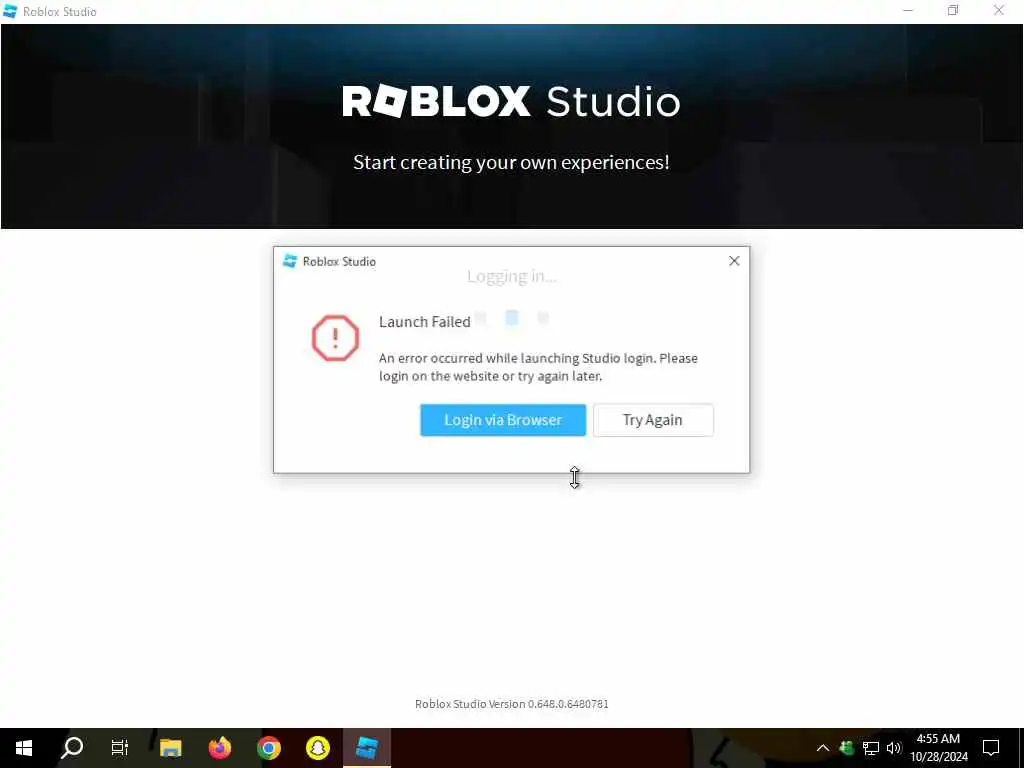Open File Explorer from taskbar
The image size is (1024, 768).
170,748
